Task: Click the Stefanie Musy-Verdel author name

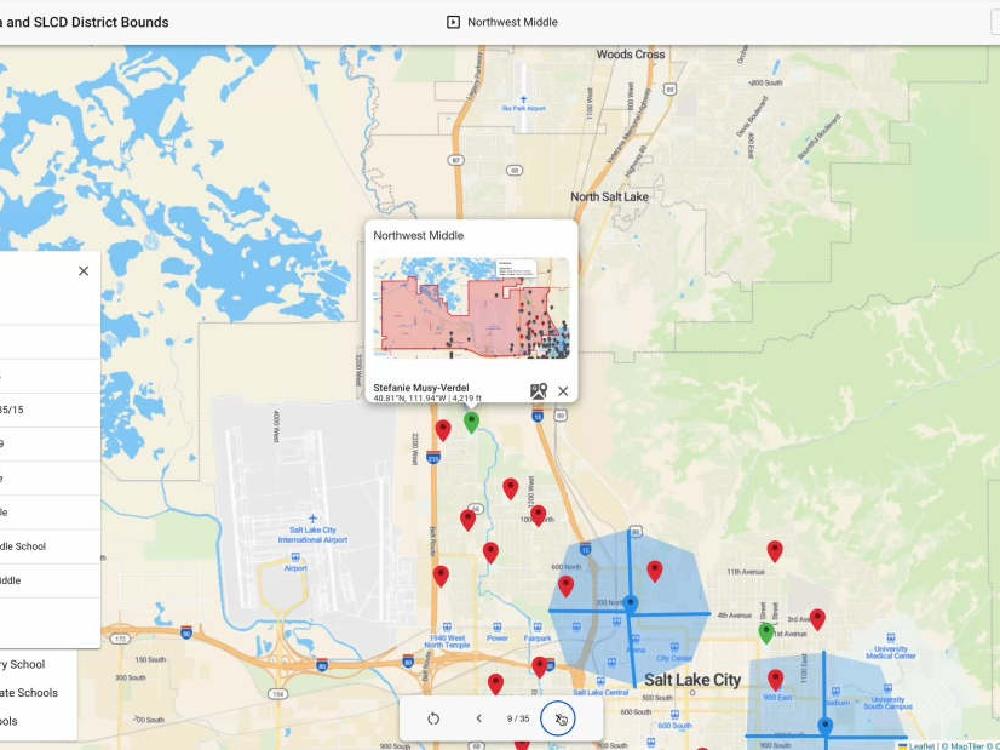Action: point(421,387)
